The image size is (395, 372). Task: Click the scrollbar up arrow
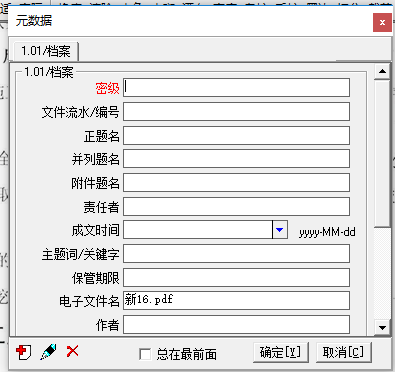pos(382,71)
